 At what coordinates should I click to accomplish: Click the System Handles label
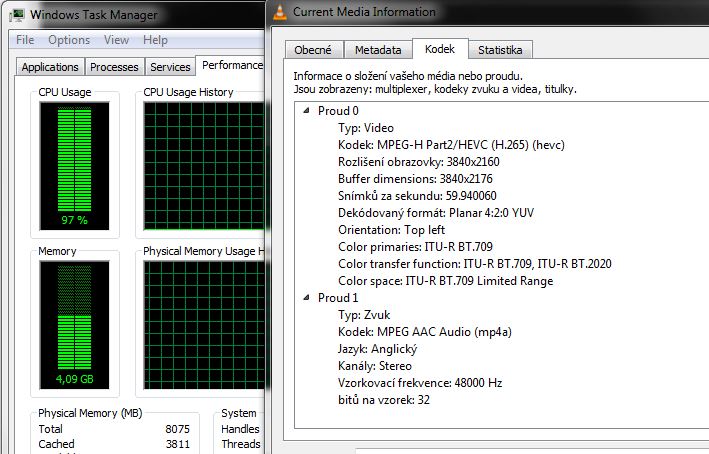240,429
